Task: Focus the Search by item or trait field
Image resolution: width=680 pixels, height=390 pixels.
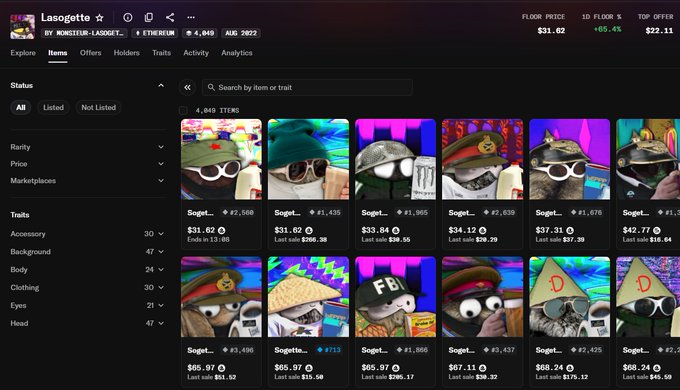Action: point(307,87)
